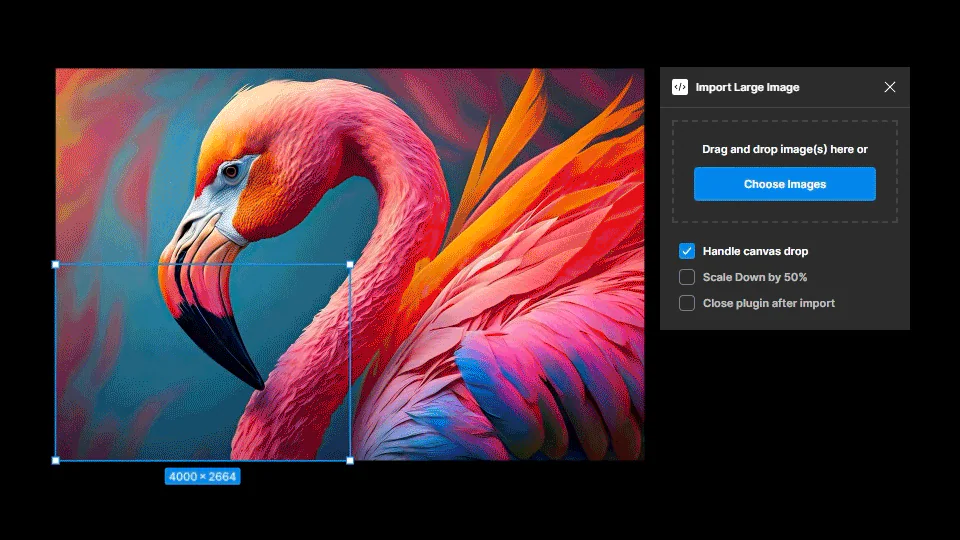Click the Choose Images button
Screen dimensions: 960x540
(784, 184)
